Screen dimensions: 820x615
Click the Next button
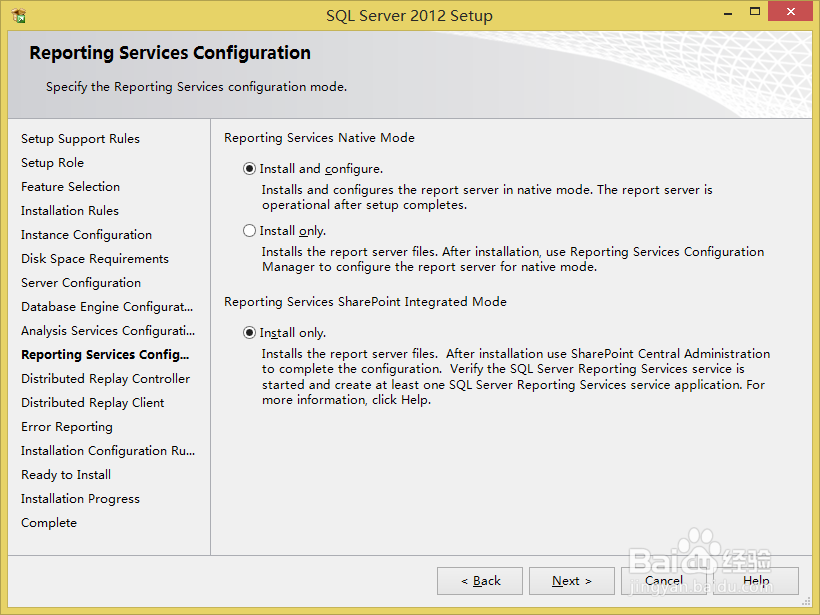[571, 581]
